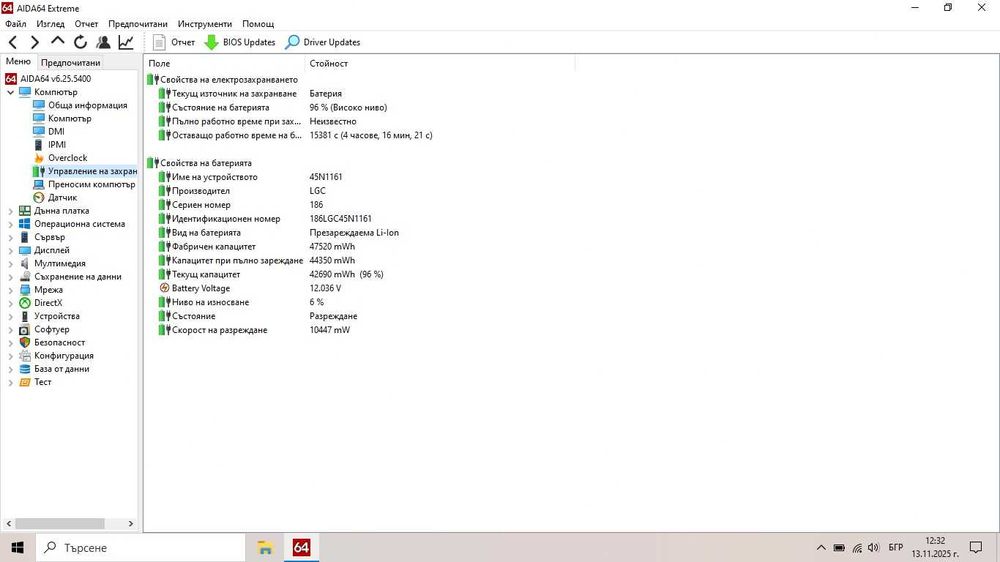Click the Конфигурация icon in tree
The width and height of the screenshot is (1000, 562).
(x=25, y=356)
